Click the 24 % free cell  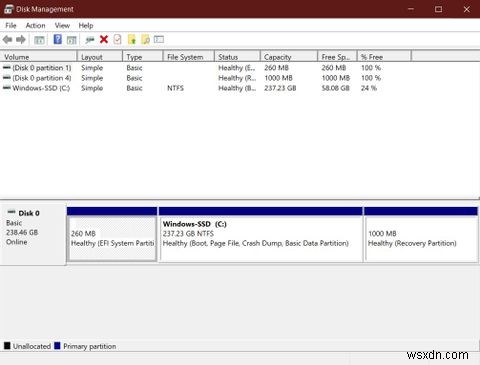(x=369, y=88)
